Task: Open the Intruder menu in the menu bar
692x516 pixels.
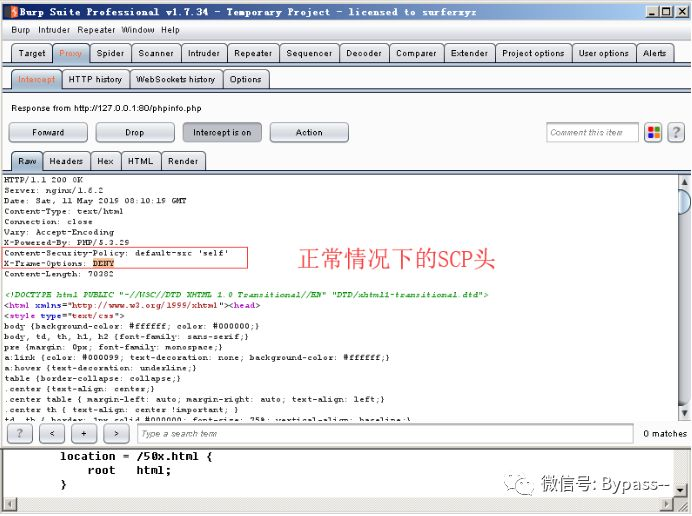Action: (54, 30)
